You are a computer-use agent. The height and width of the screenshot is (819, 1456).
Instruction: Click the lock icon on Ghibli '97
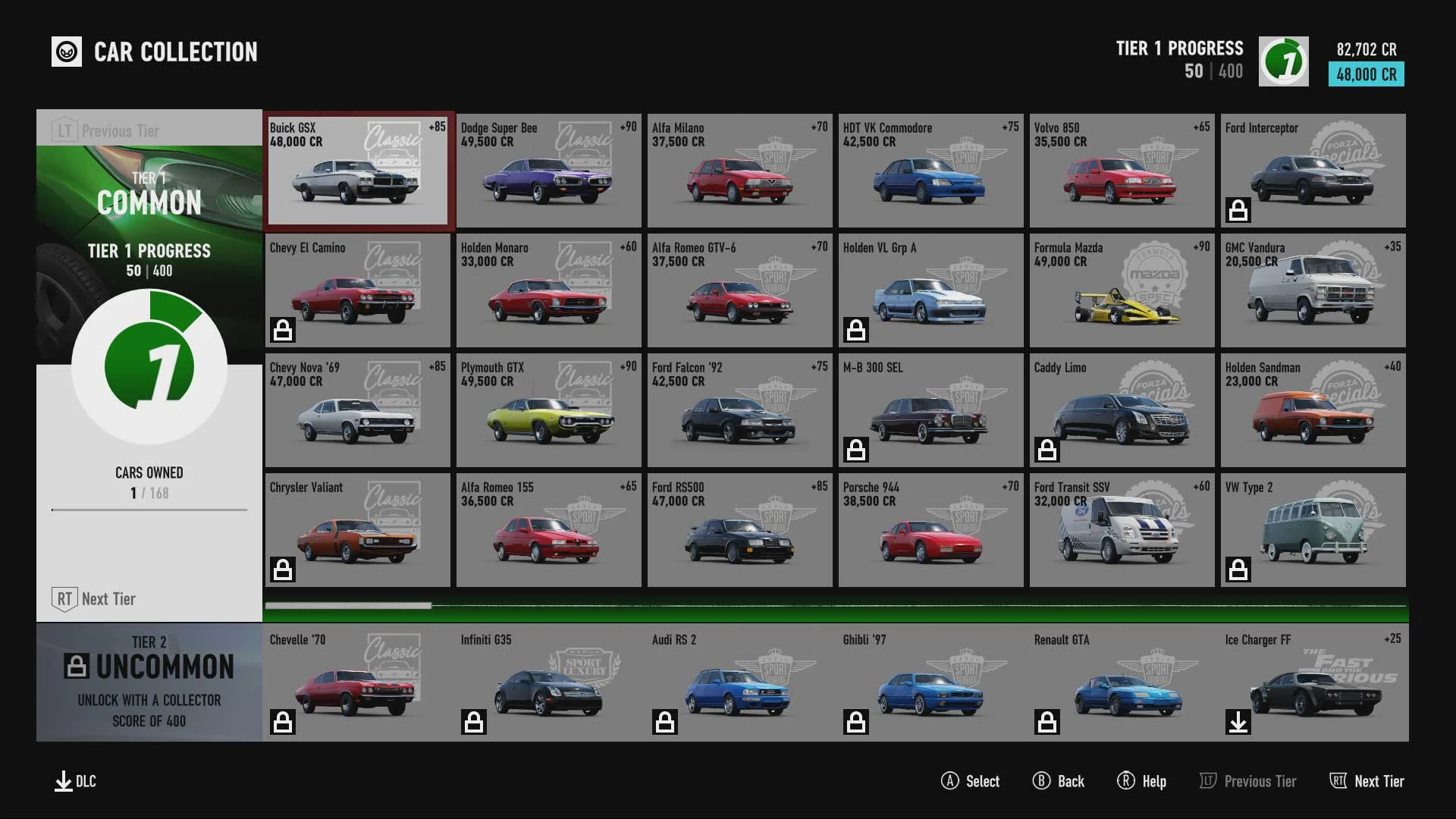coord(856,722)
